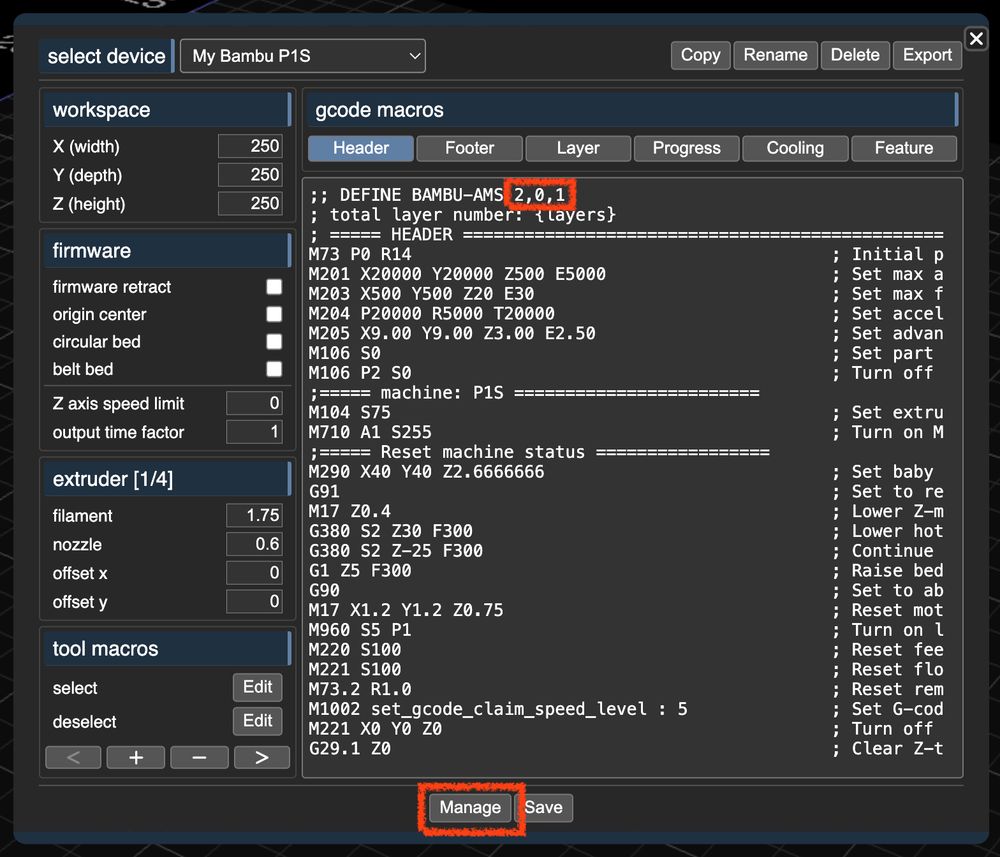Image resolution: width=1000 pixels, height=857 pixels.
Task: Add an extruder with the + button
Action: 136,758
